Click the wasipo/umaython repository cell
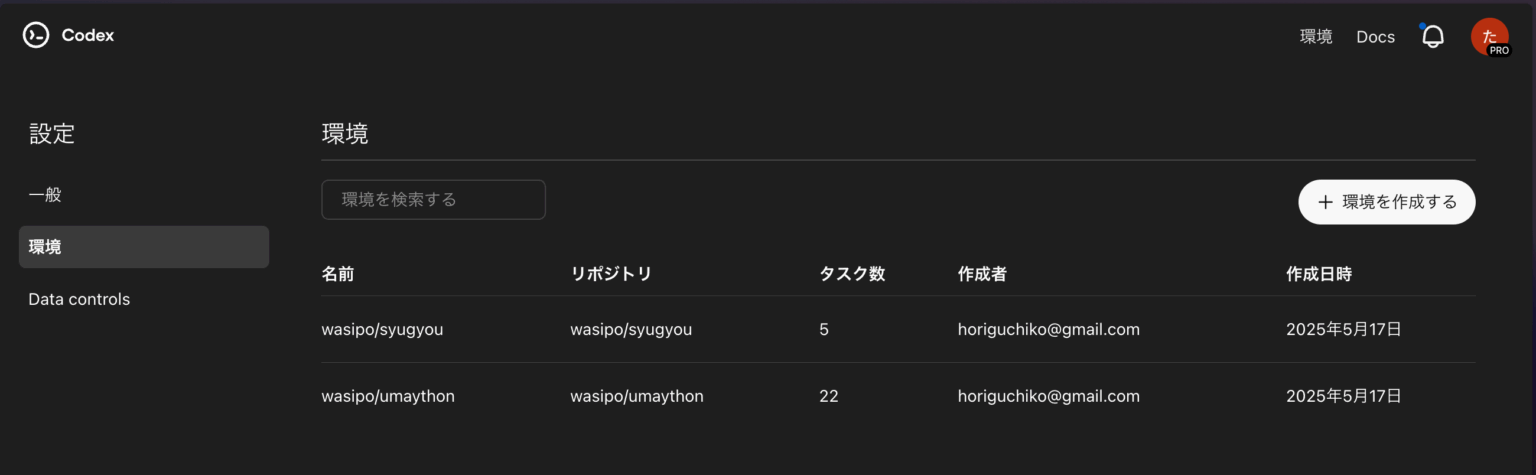The height and width of the screenshot is (475, 1536). point(637,396)
